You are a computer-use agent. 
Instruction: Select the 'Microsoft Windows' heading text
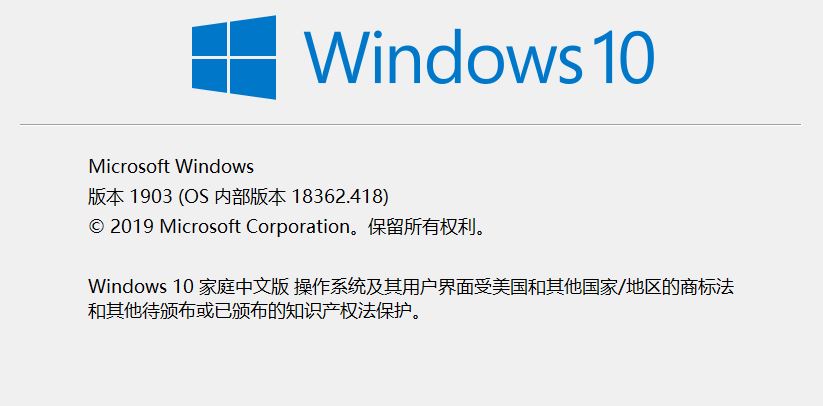[x=171, y=167]
